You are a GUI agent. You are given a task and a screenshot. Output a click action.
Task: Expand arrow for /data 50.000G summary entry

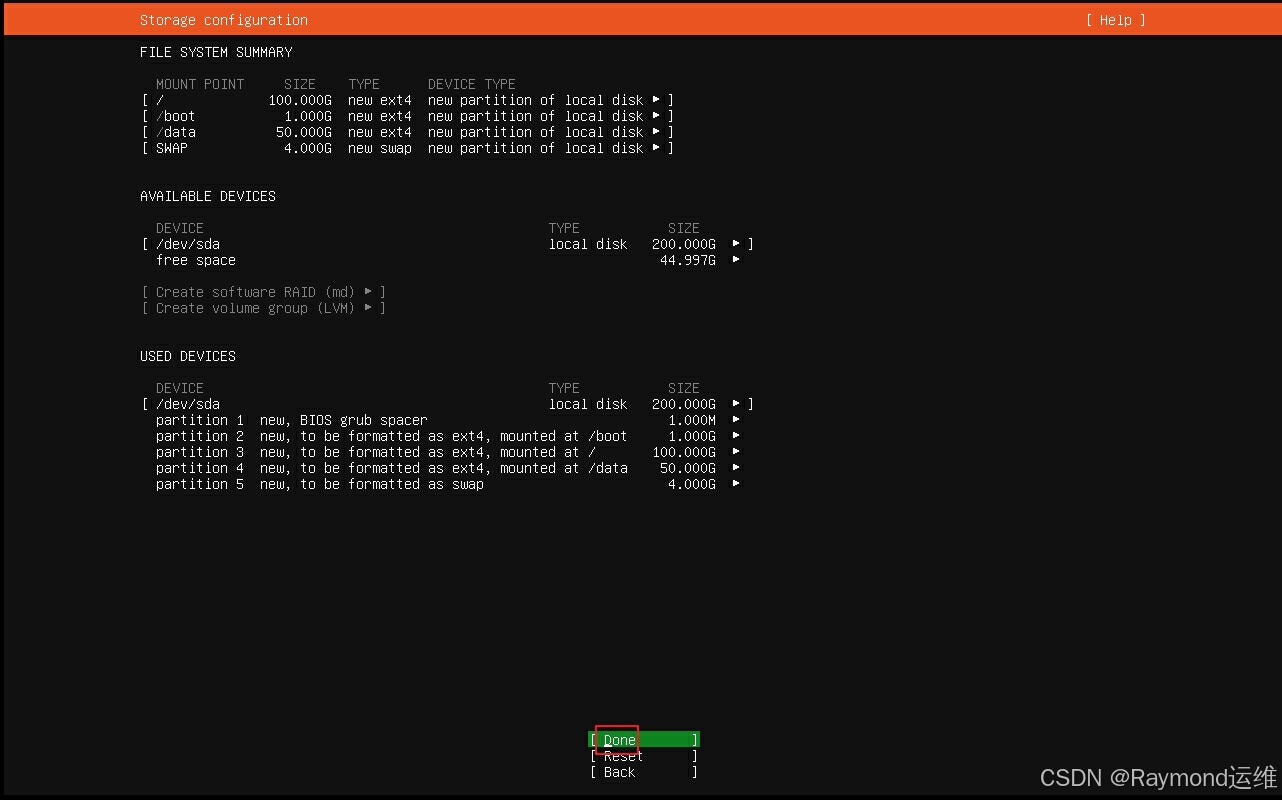(656, 132)
